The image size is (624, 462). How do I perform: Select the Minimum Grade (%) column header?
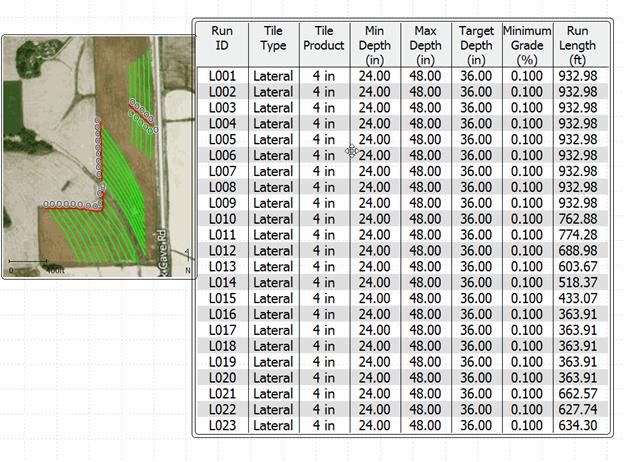(527, 45)
